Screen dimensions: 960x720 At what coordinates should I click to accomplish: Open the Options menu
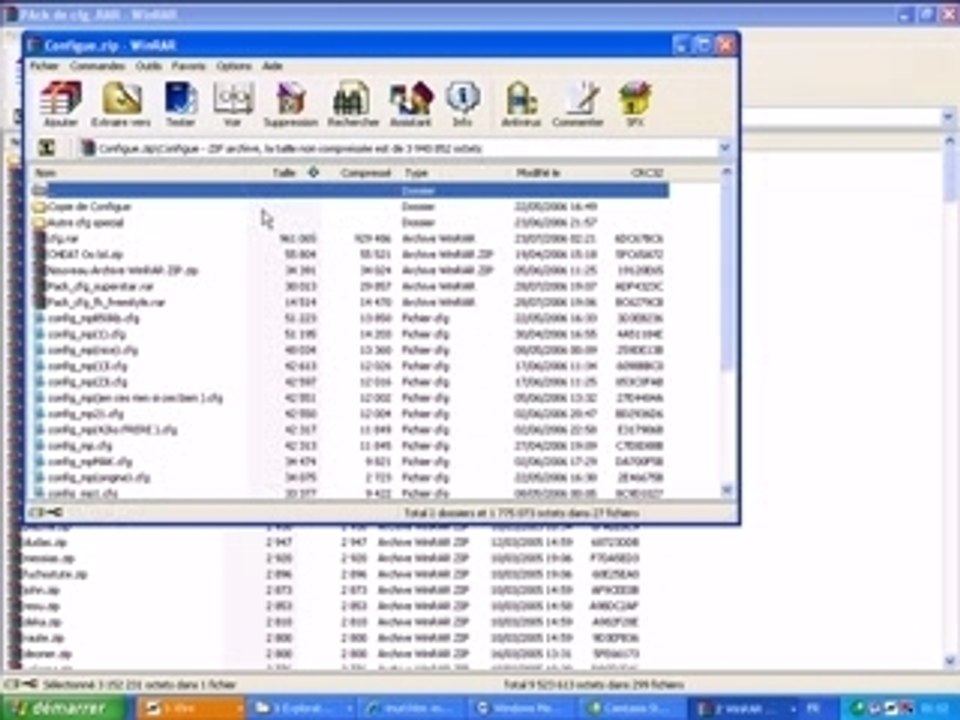pos(234,66)
